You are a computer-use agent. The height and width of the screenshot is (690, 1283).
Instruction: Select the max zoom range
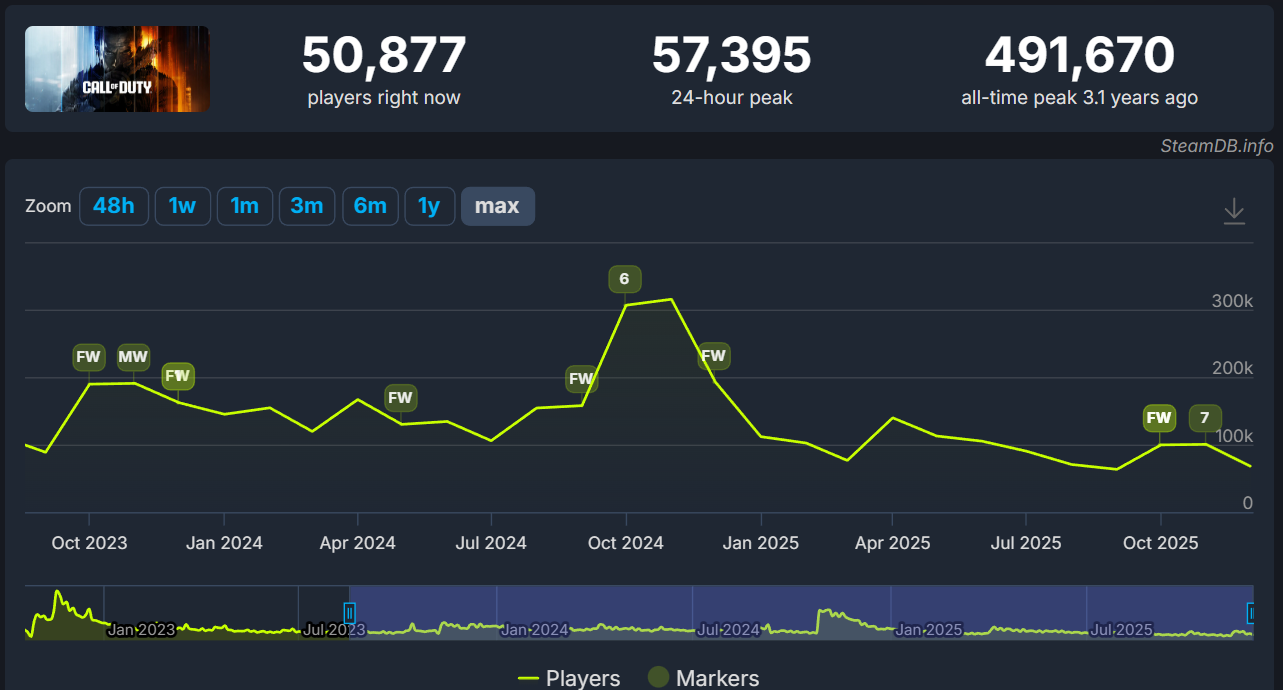[x=497, y=206]
